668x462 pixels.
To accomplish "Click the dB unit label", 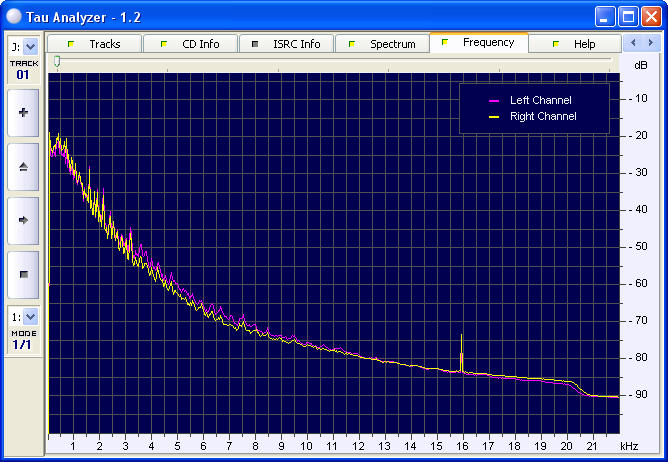I will (641, 65).
